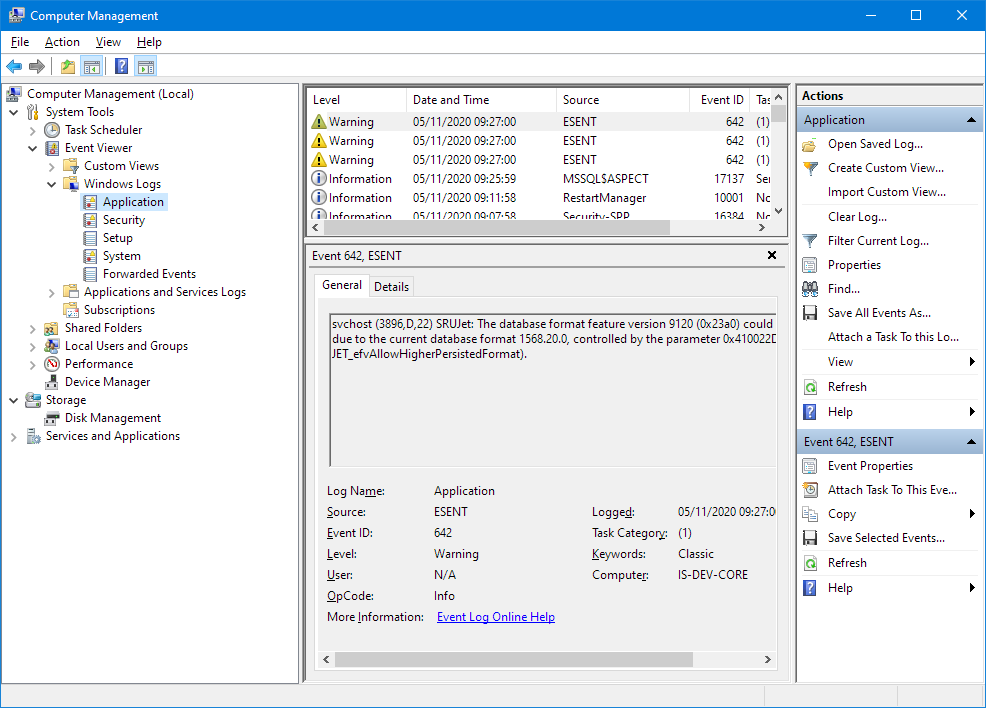Expand the Task Scheduler node
986x708 pixels.
point(33,131)
